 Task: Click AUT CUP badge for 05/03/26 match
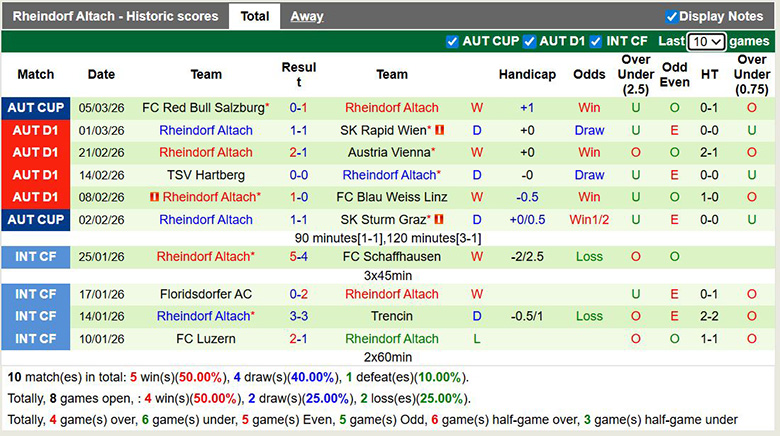[x=36, y=108]
